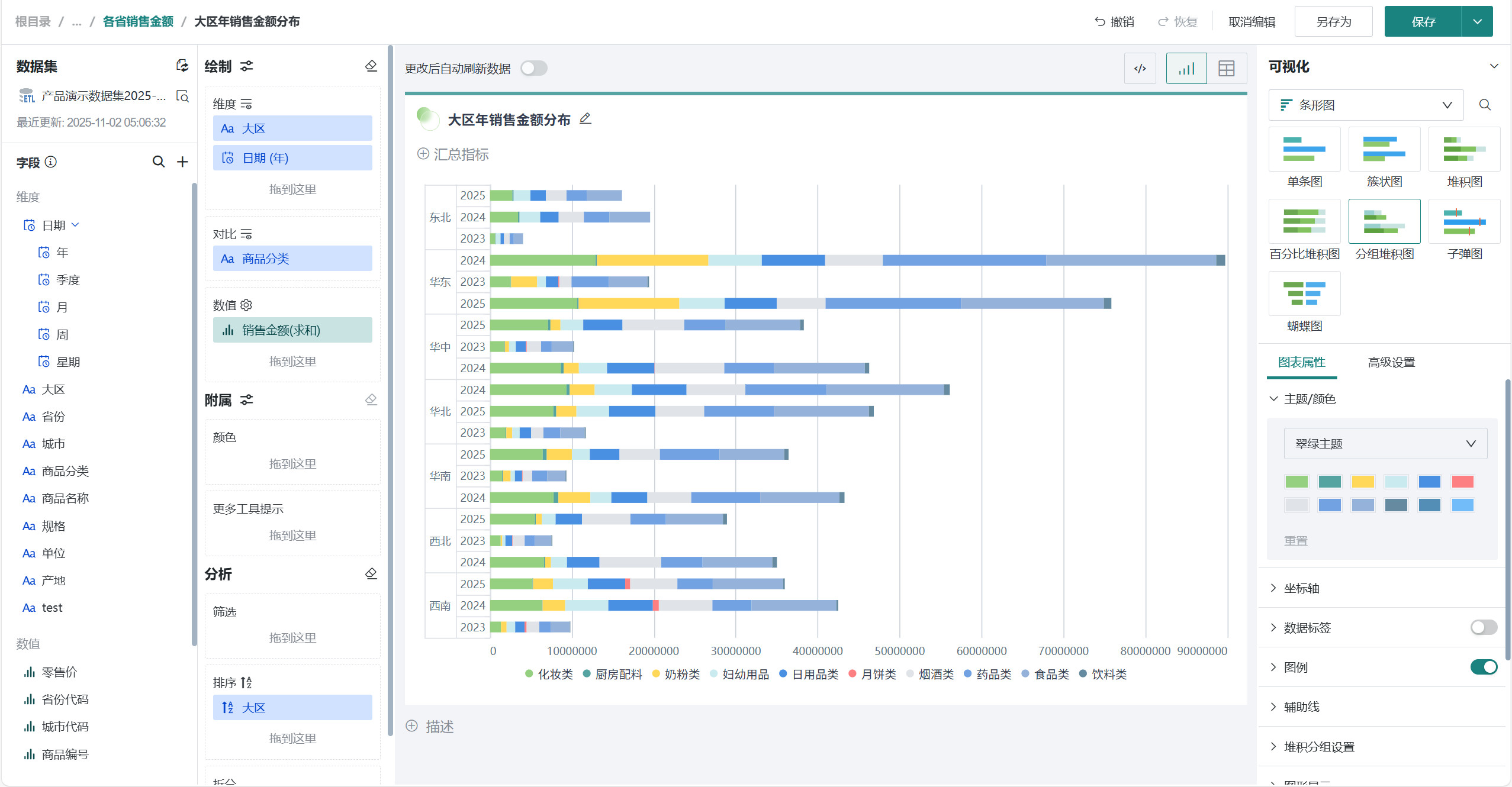This screenshot has width=1512, height=787.
Task: Edit chart title with pencil icon
Action: (x=585, y=119)
